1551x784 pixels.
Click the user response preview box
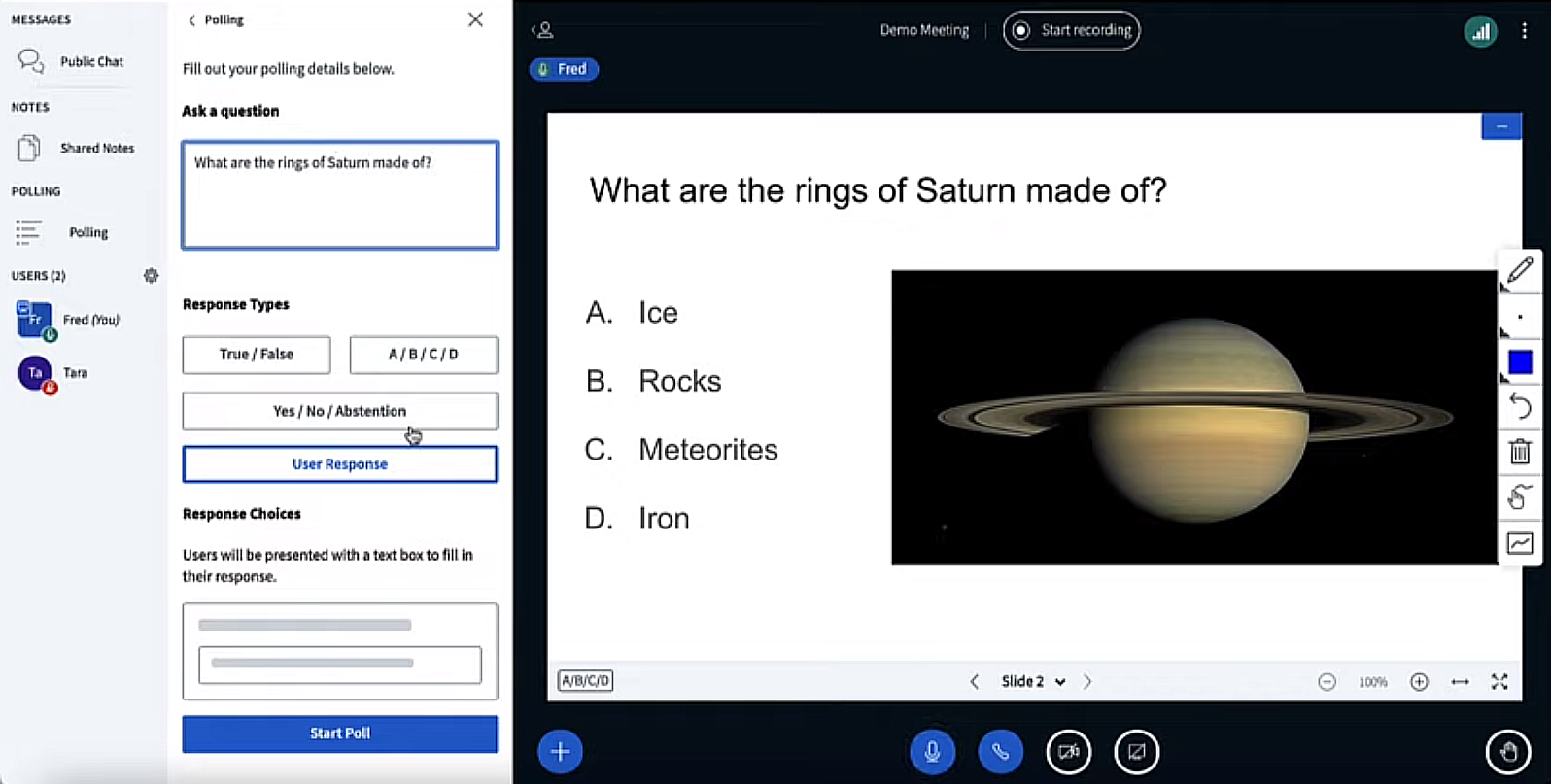click(340, 651)
